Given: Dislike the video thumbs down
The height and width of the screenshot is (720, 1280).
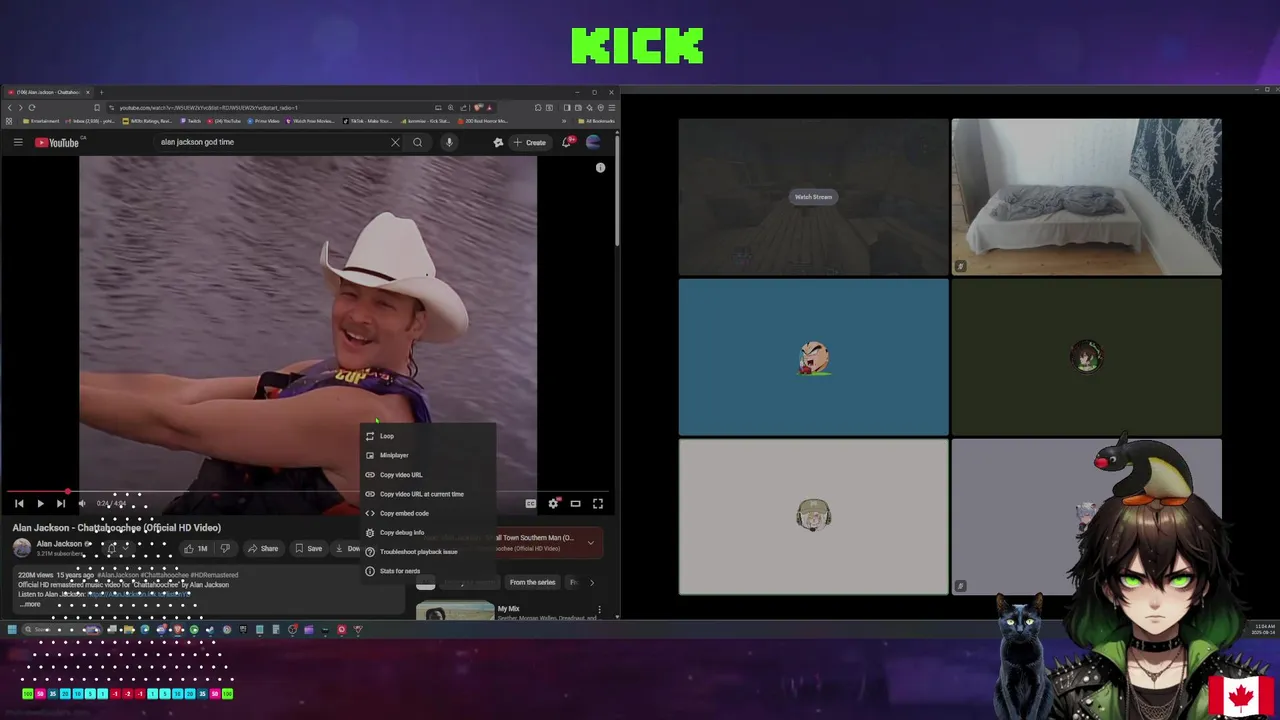Looking at the screenshot, I should [x=225, y=548].
